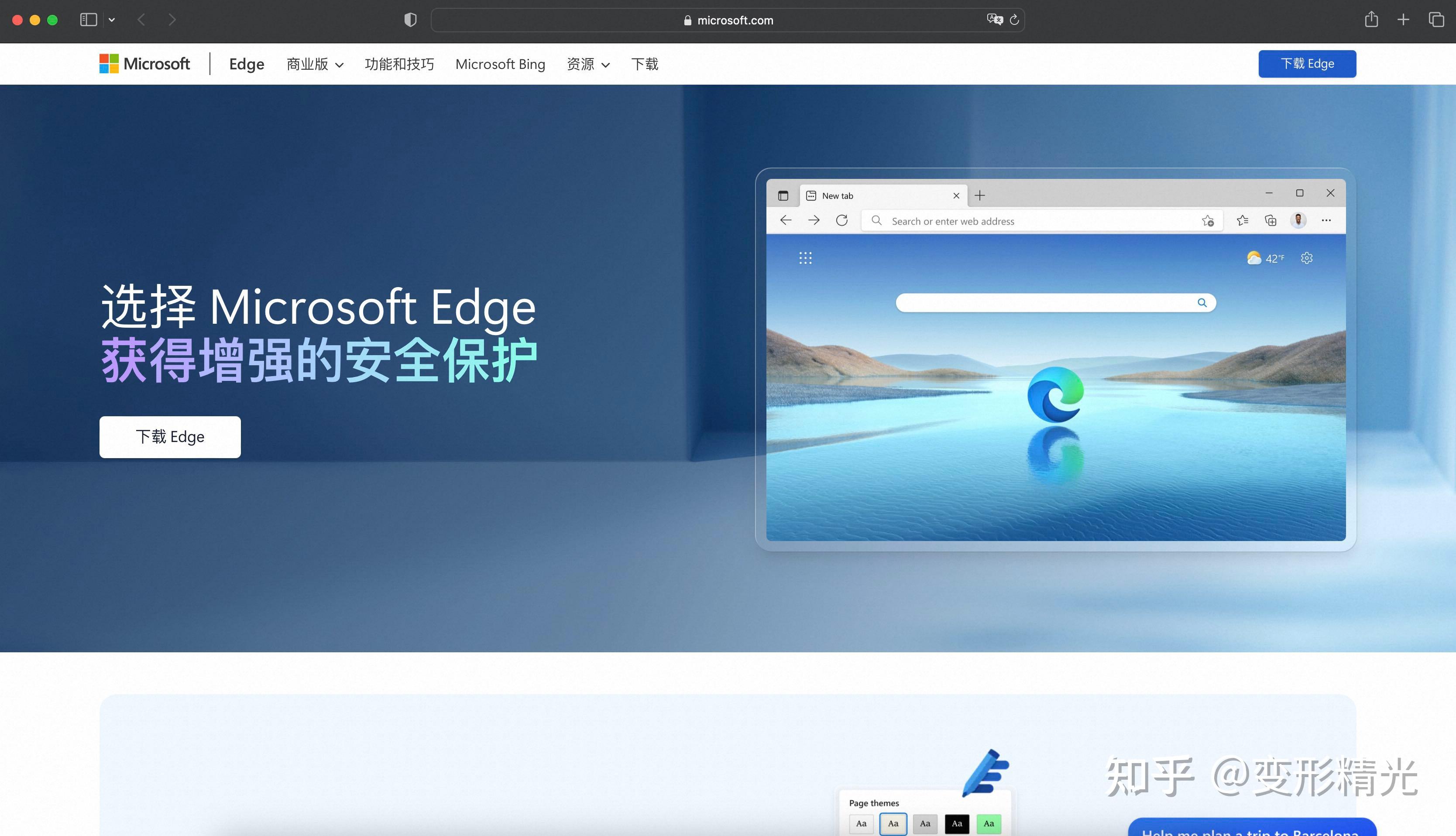Image resolution: width=1456 pixels, height=836 pixels.
Task: Click the blue 下载 Edge button
Action: click(1307, 64)
